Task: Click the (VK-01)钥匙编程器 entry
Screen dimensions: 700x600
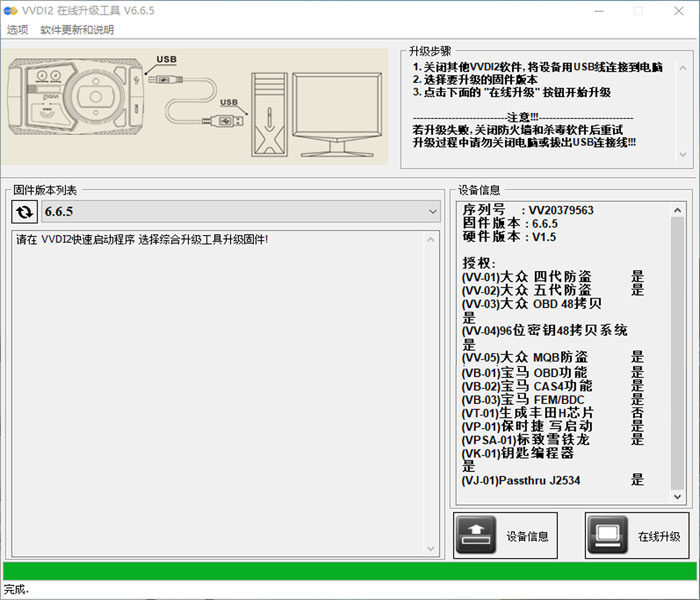Action: [518, 454]
